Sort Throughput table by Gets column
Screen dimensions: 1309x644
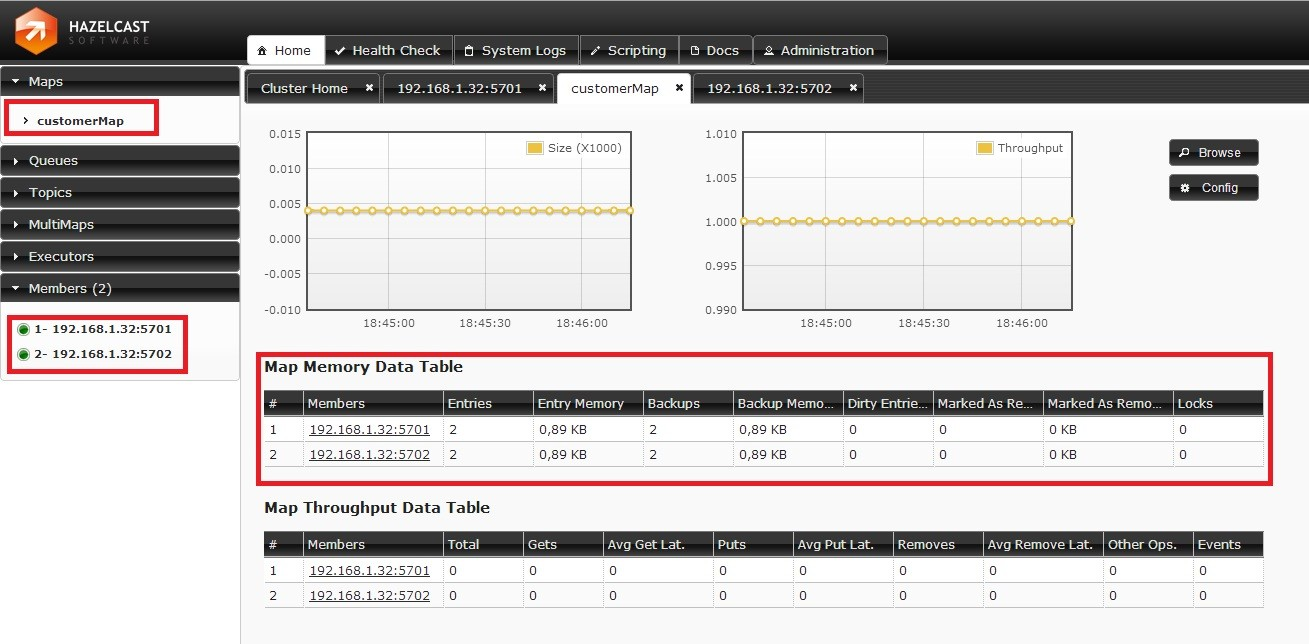pyautogui.click(x=563, y=544)
